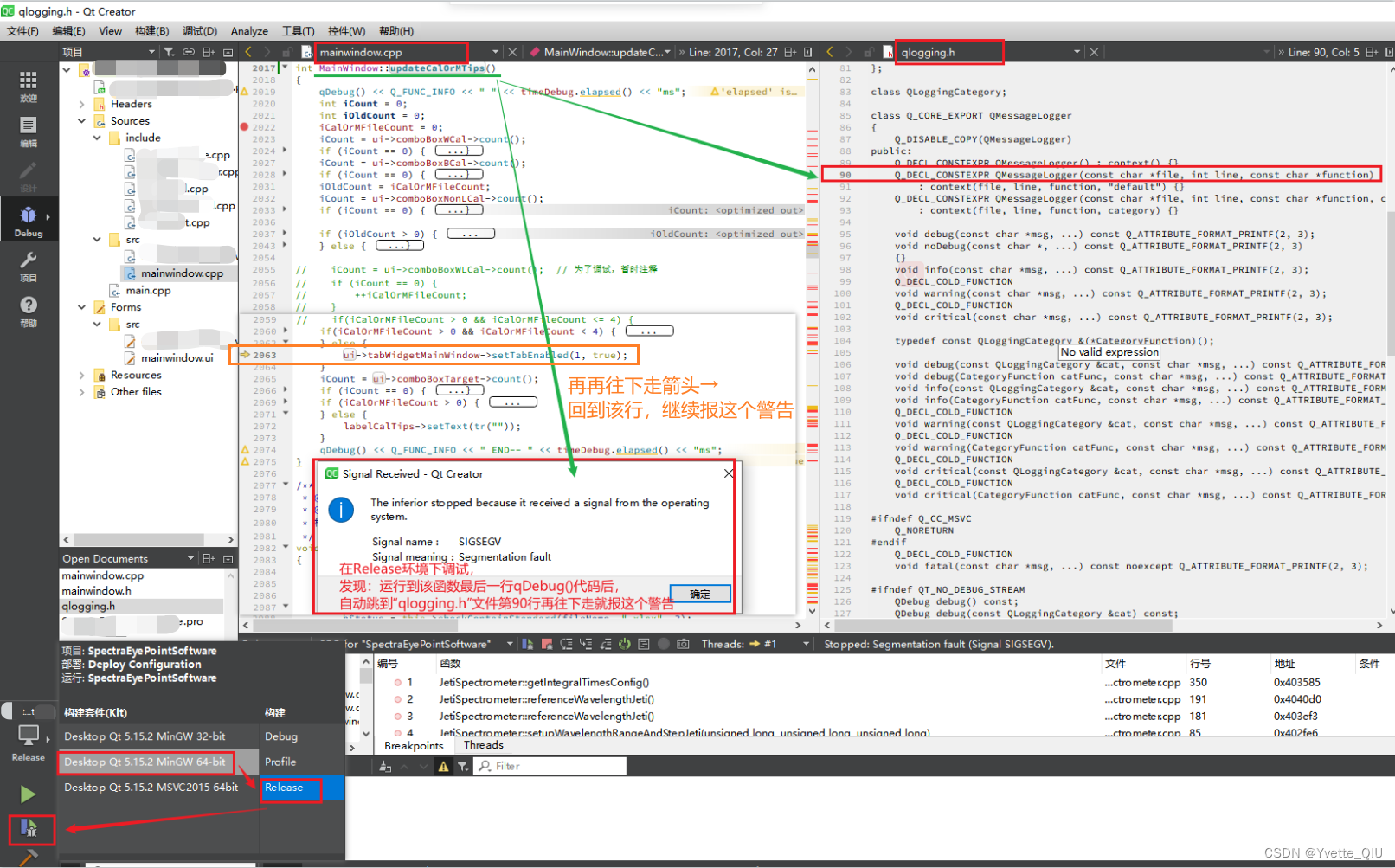Click the clear issues broom icon

(x=385, y=767)
